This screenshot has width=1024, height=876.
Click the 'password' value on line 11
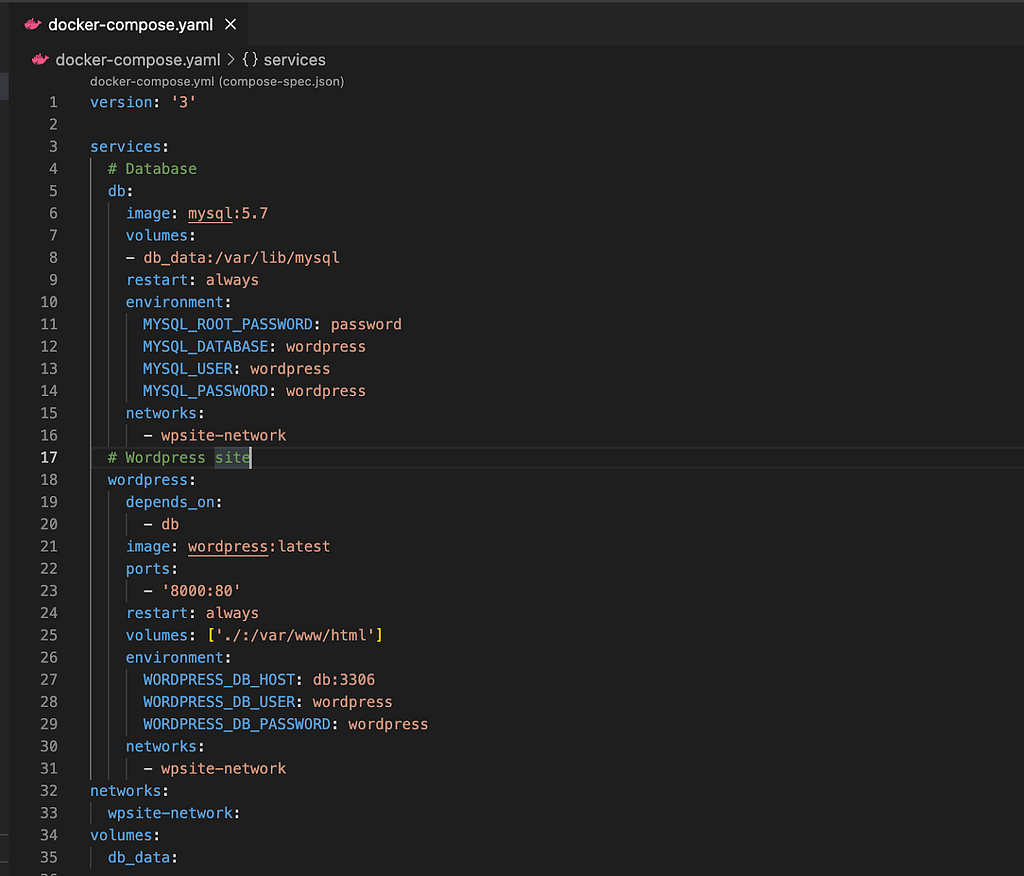click(x=366, y=325)
